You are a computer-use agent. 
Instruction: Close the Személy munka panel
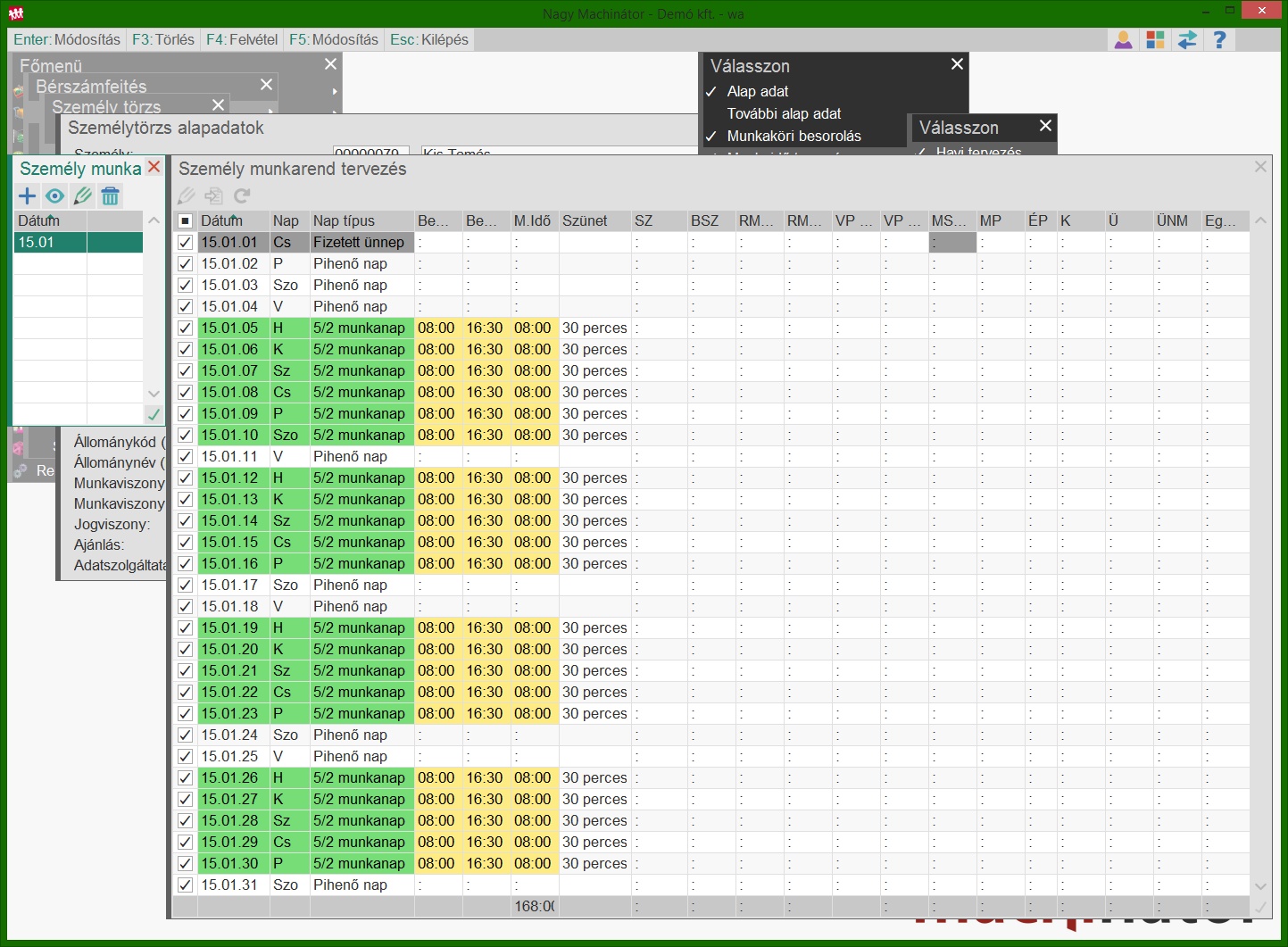coord(154,167)
